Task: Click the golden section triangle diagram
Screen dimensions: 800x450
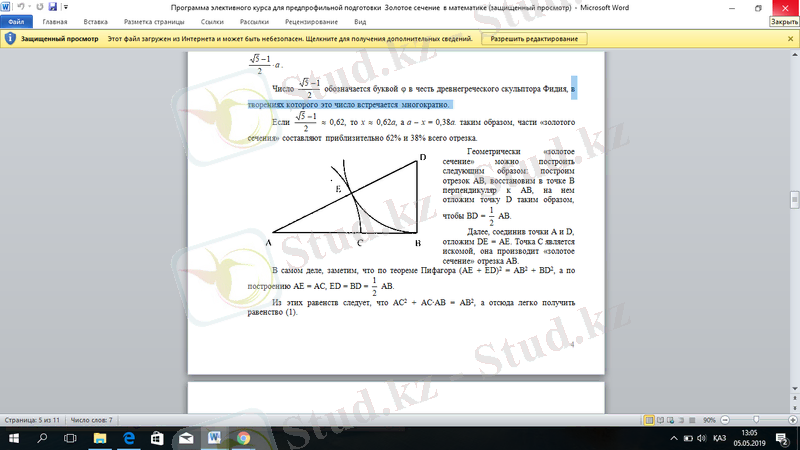Action: [347, 202]
